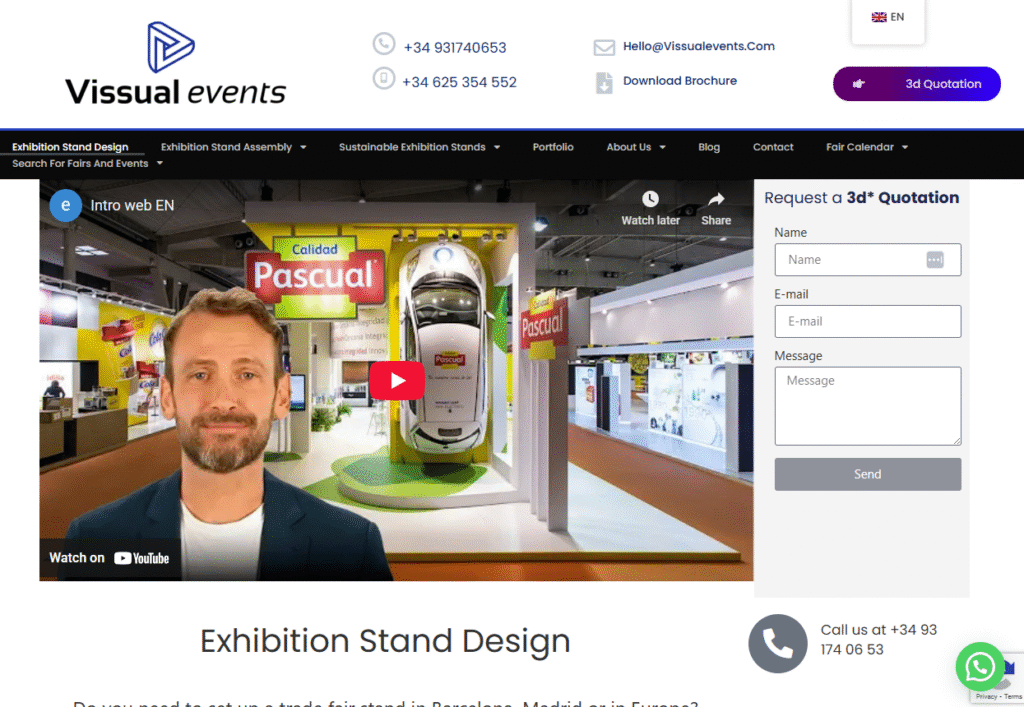The height and width of the screenshot is (707, 1024).
Task: Expand the Fair Calendar dropdown arrow
Action: click(x=904, y=148)
